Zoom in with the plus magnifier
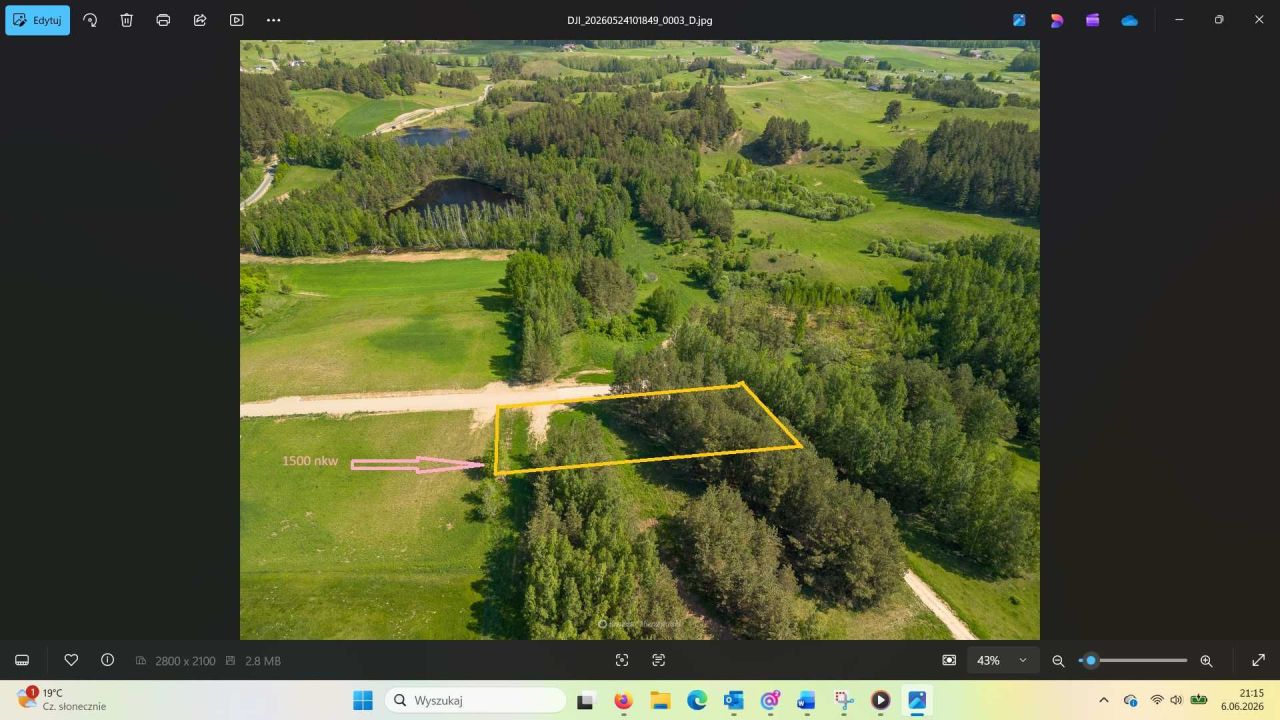 1206,661
